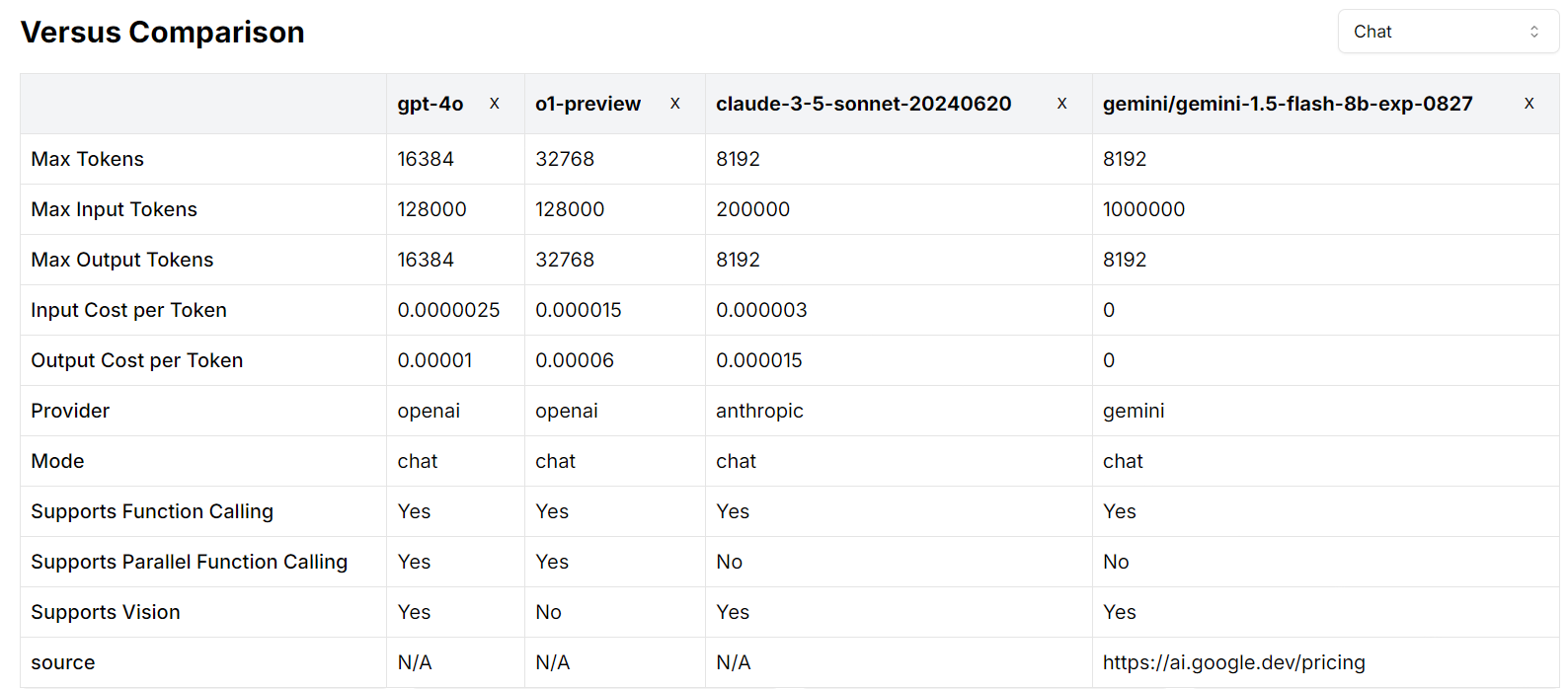Click the Input Cost per Token label
This screenshot has height=689, width=1568.
coord(129,310)
